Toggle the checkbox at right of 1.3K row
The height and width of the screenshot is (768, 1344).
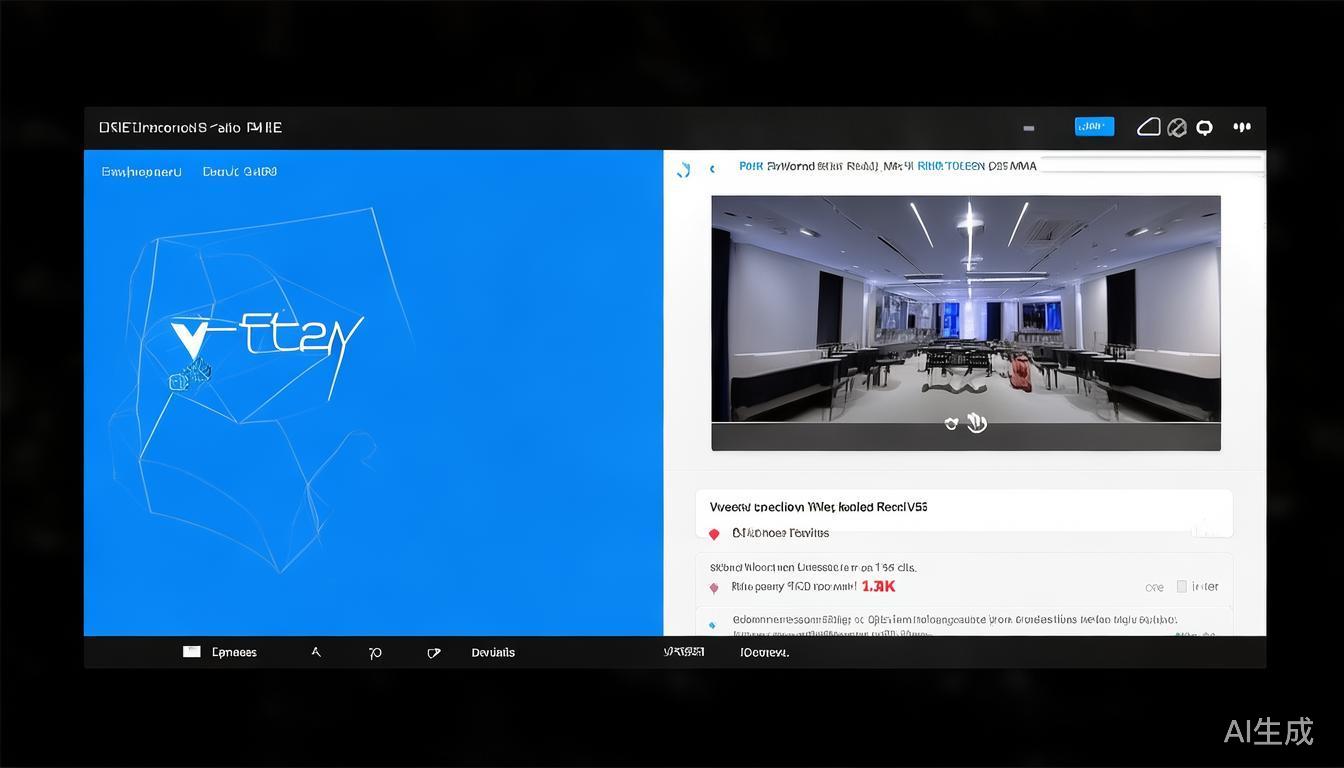(x=1182, y=586)
